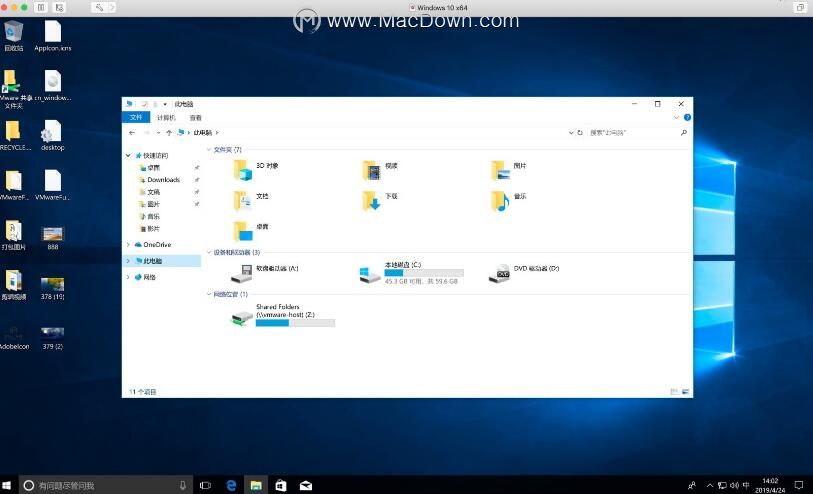
Task: Switch to the 计算机 ribbon tab
Action: point(166,118)
